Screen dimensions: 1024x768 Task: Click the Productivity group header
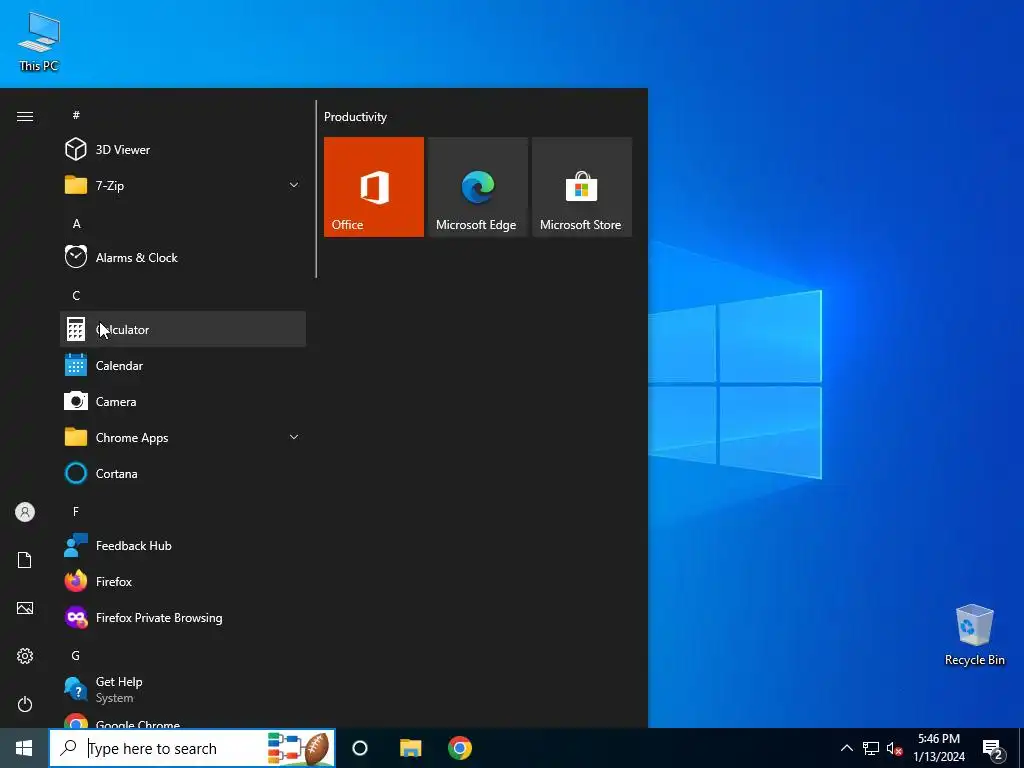pos(355,117)
